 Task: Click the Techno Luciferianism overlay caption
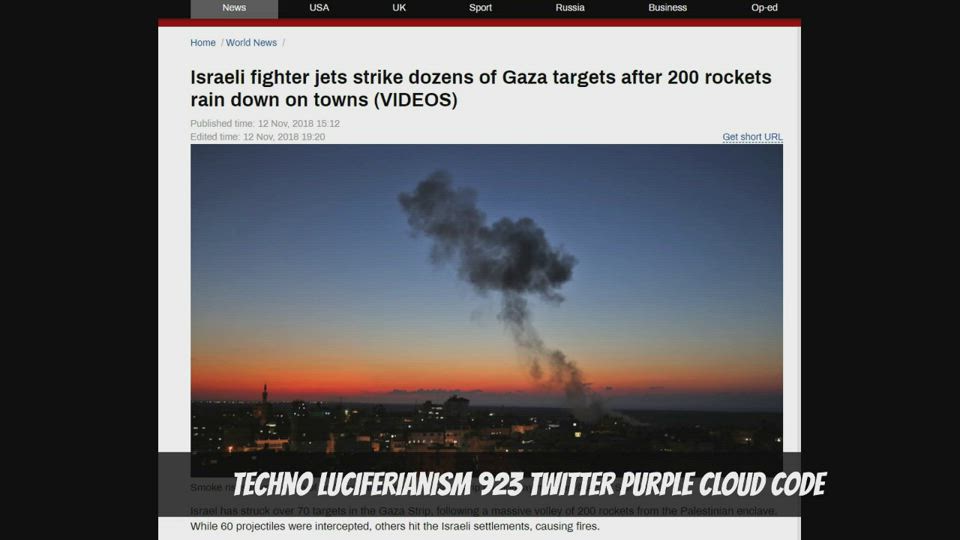529,484
